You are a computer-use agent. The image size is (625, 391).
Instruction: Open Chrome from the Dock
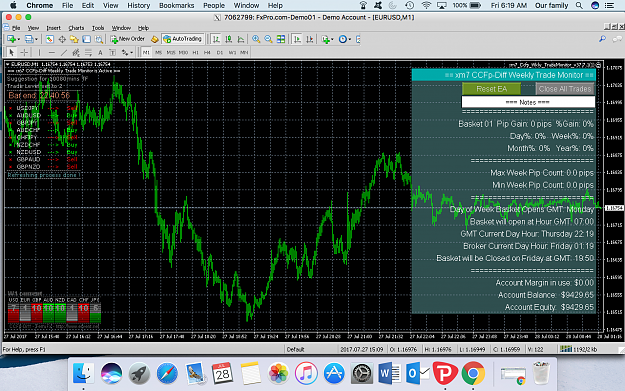(473, 373)
